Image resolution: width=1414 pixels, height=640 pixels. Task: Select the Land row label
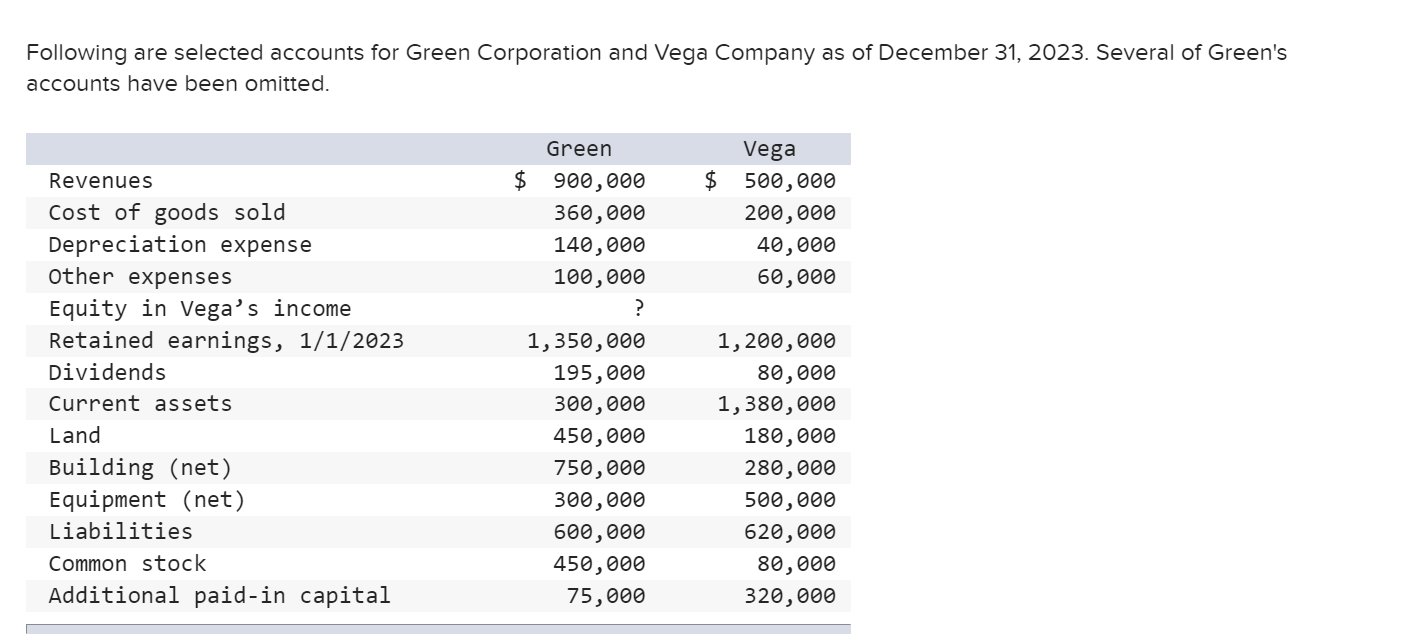click(75, 436)
